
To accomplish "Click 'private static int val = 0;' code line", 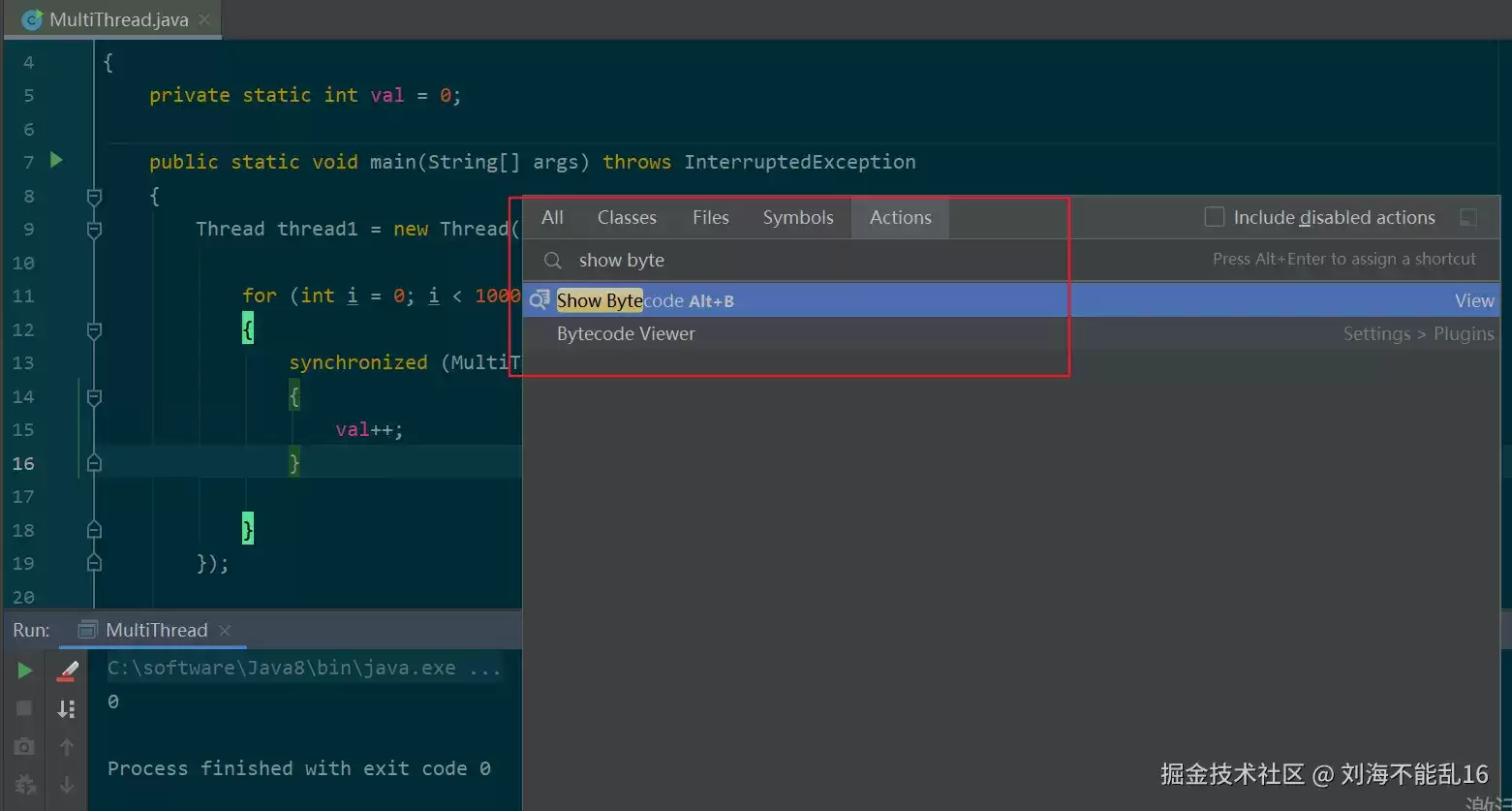I will click(305, 95).
